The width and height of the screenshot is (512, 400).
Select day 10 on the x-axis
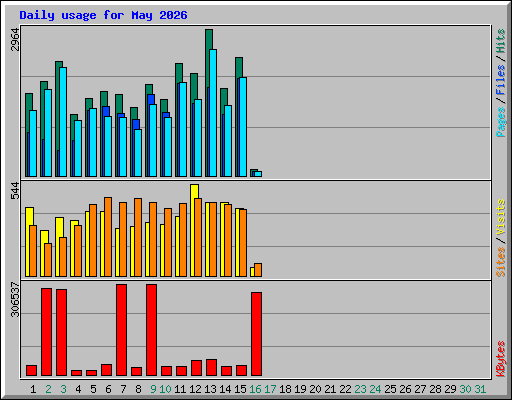165,389
